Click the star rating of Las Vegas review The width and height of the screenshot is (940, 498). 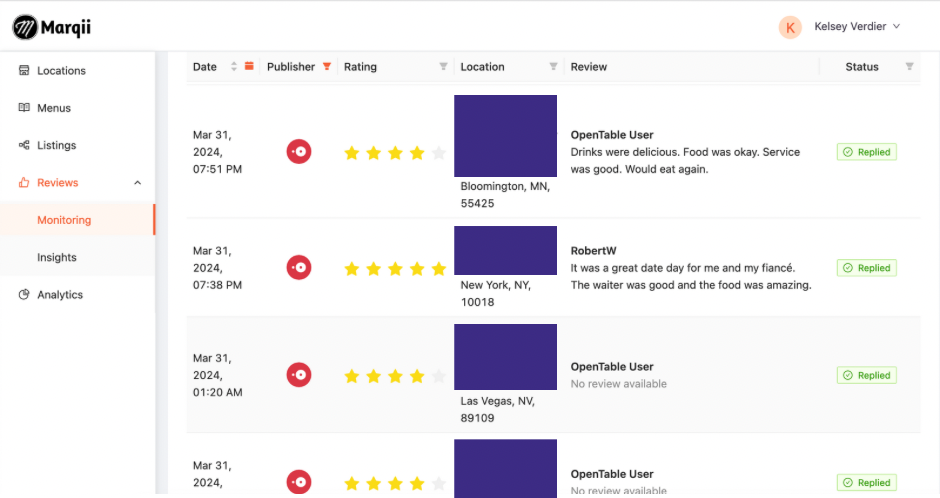(395, 376)
